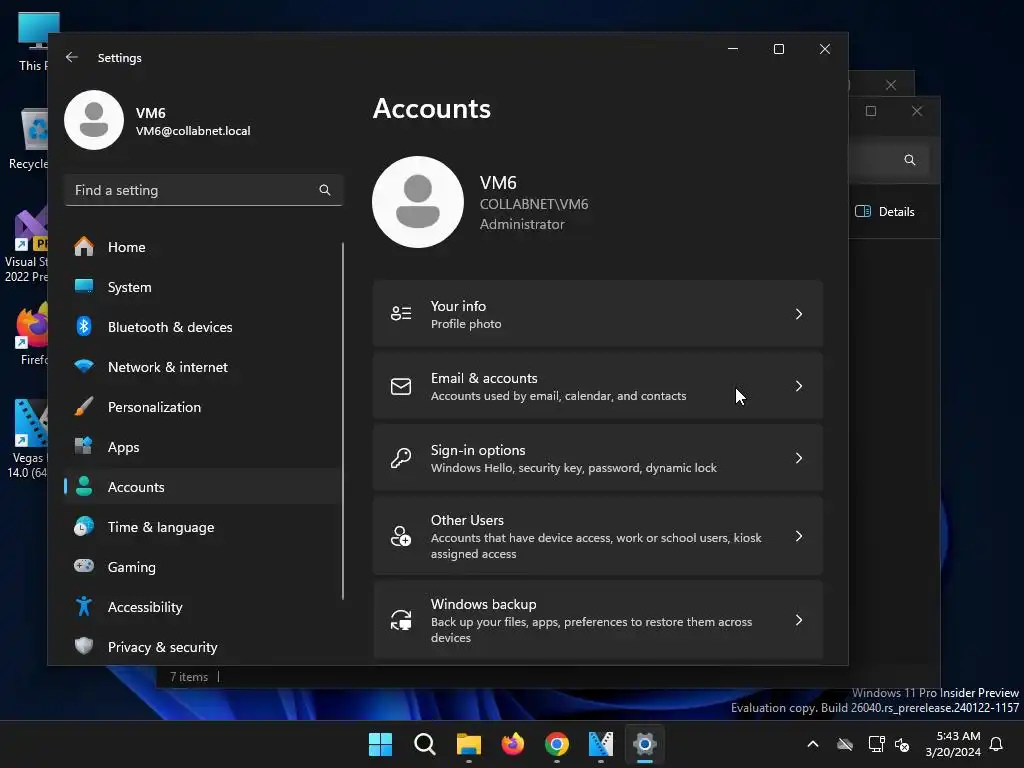Open Apps settings category

pyautogui.click(x=202, y=447)
